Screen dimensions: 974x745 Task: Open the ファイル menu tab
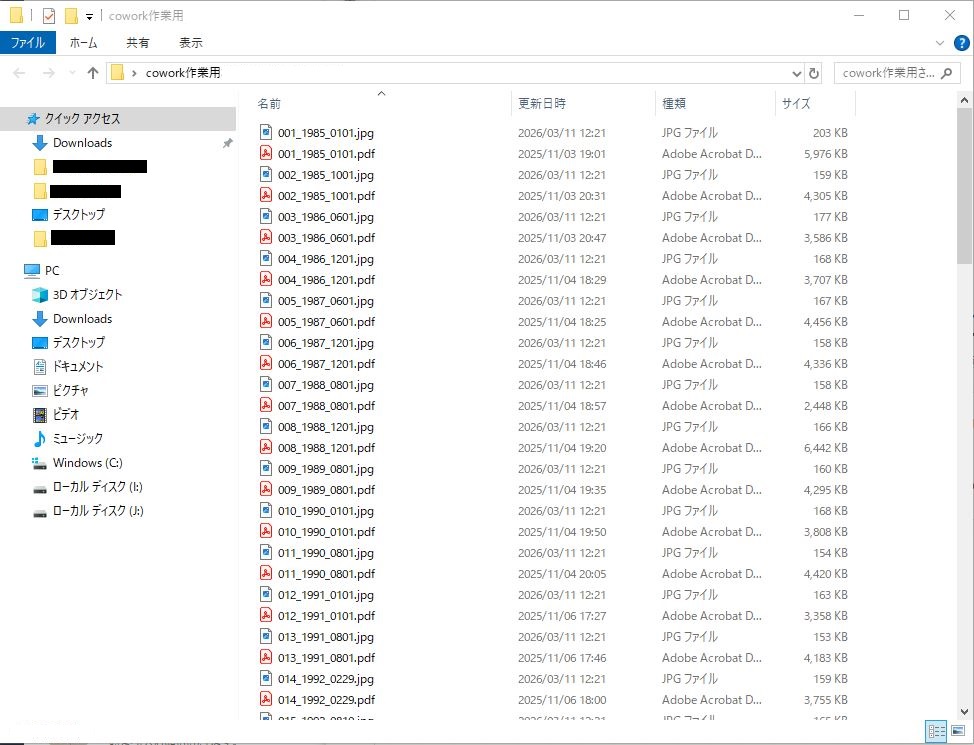click(x=27, y=43)
